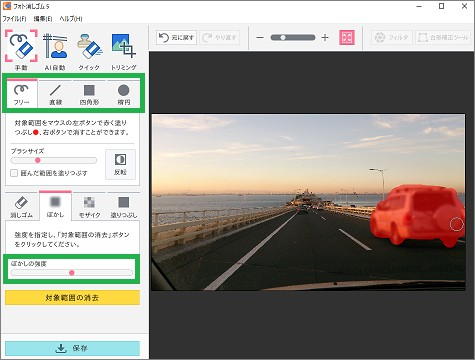Image resolution: width=475 pixels, height=360 pixels.
Task: Minimize the フォト消しゴム window
Action: click(419, 6)
